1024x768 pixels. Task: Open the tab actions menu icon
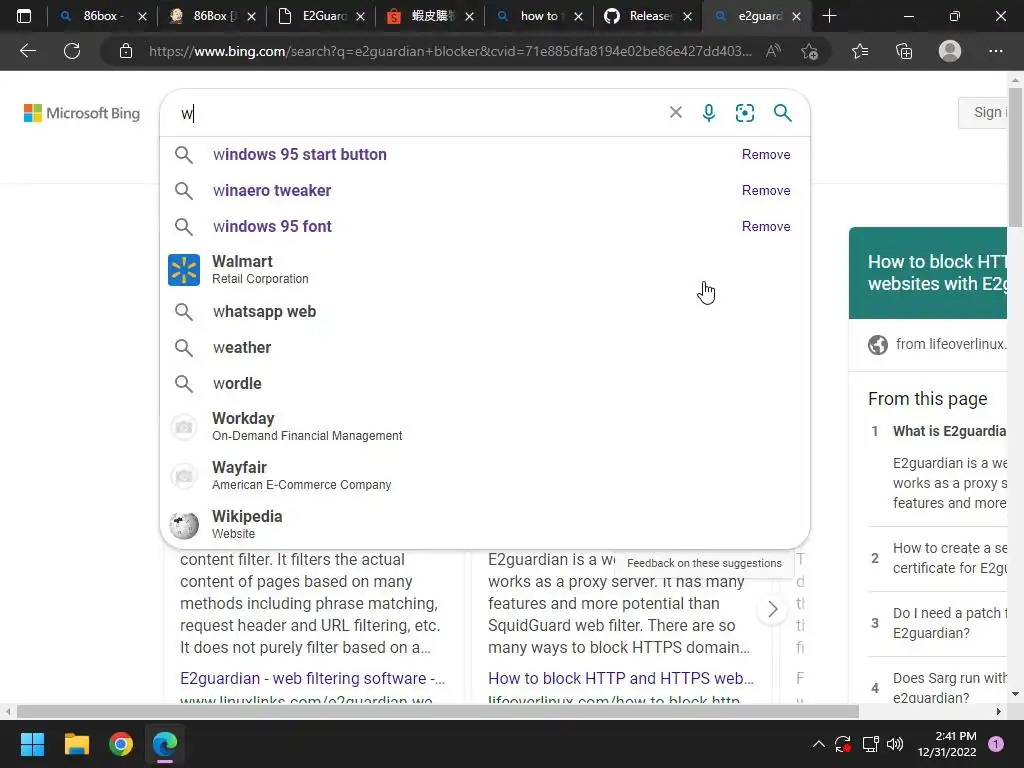pos(24,16)
